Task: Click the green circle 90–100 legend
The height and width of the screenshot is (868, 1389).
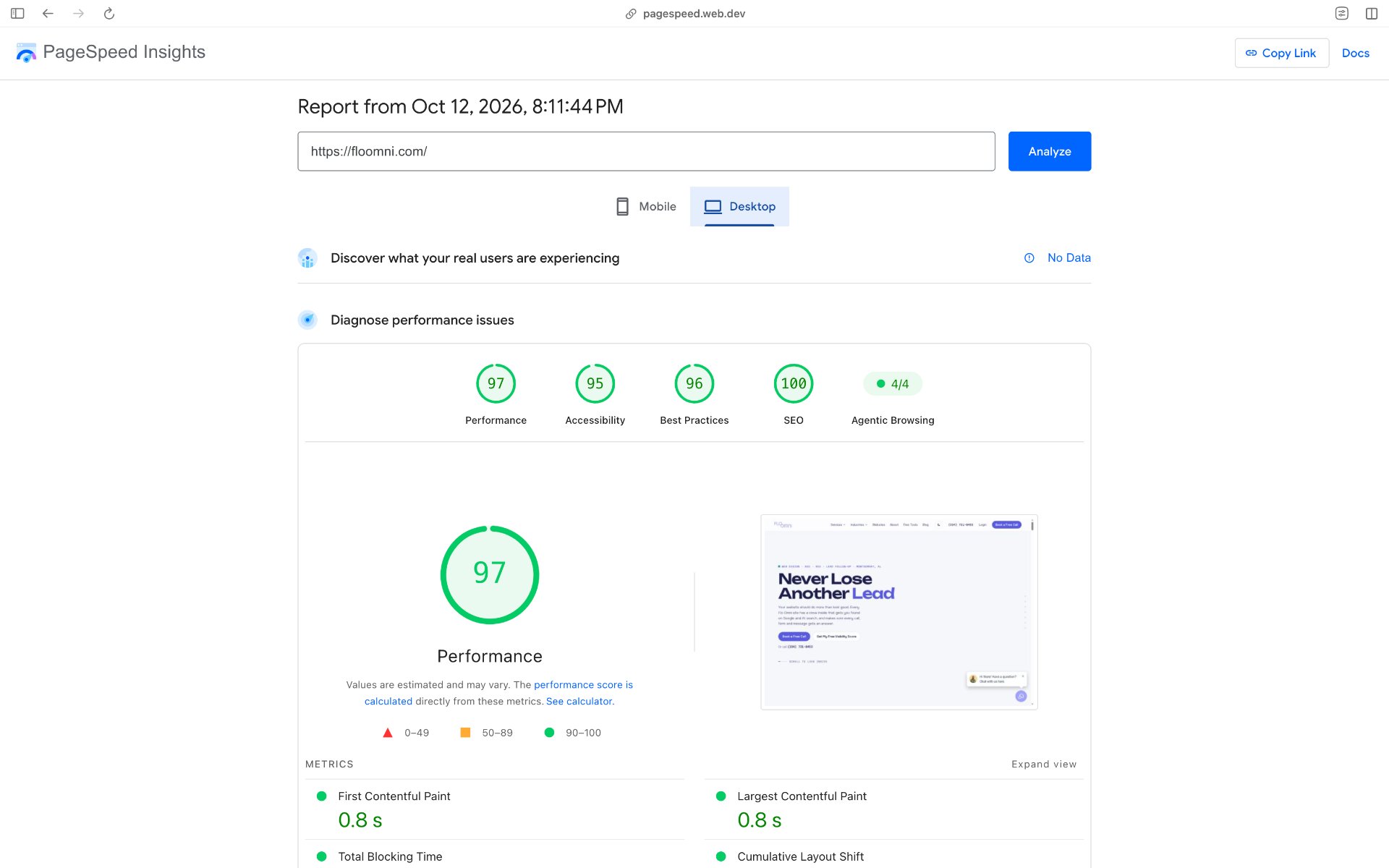Action: click(572, 733)
